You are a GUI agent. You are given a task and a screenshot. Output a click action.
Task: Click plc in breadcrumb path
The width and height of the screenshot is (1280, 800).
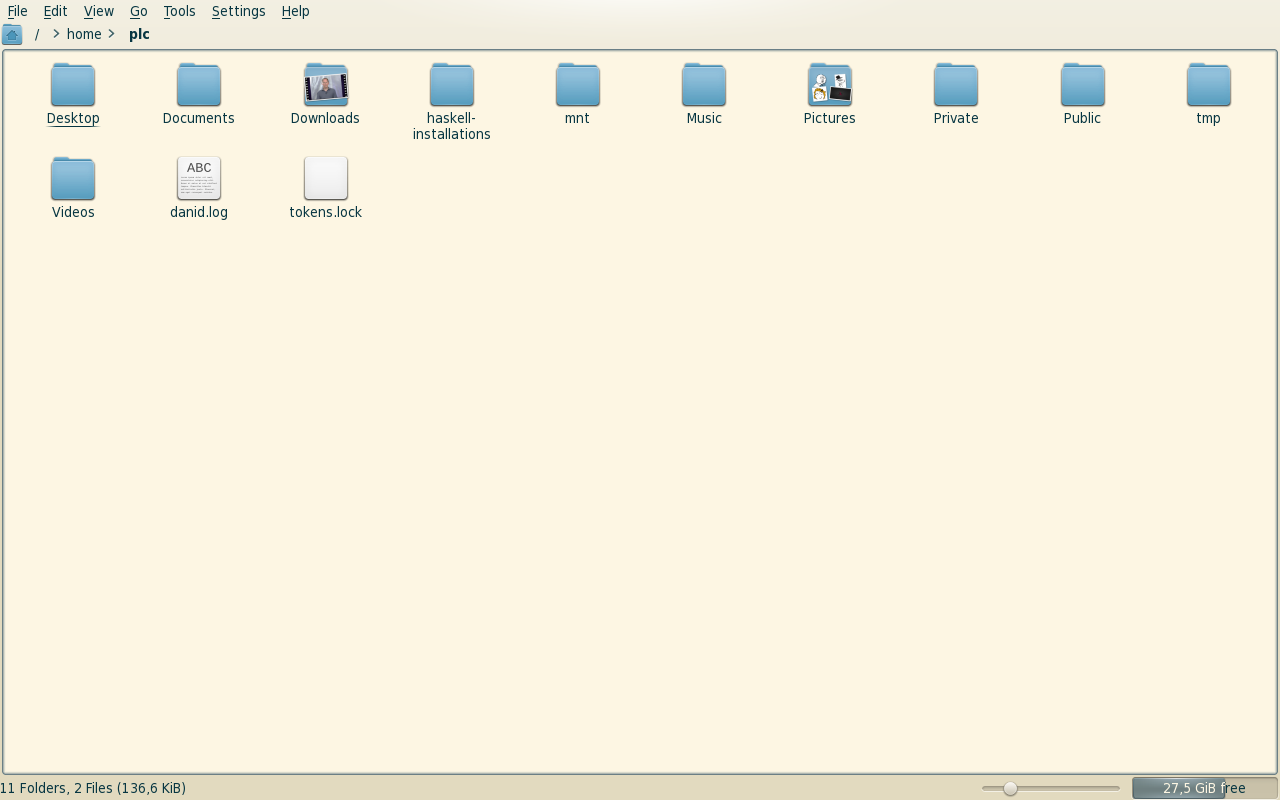coord(139,34)
